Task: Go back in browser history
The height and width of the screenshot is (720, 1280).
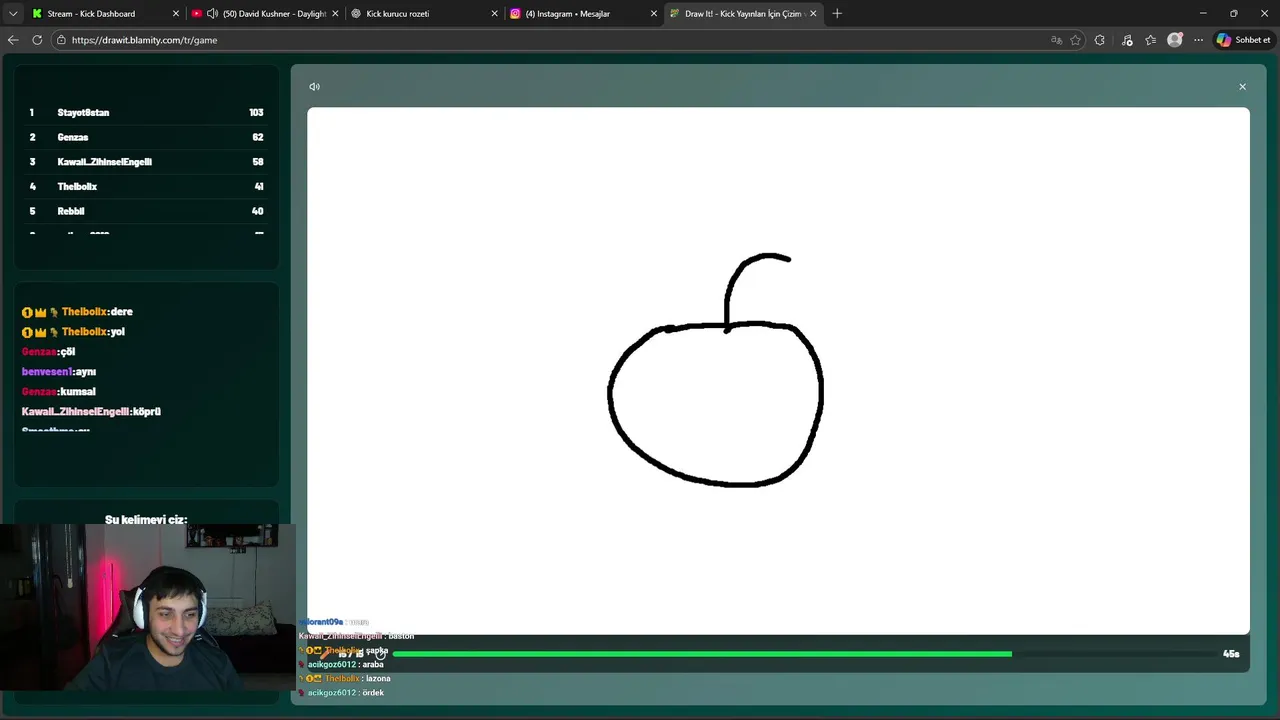Action: 13,40
